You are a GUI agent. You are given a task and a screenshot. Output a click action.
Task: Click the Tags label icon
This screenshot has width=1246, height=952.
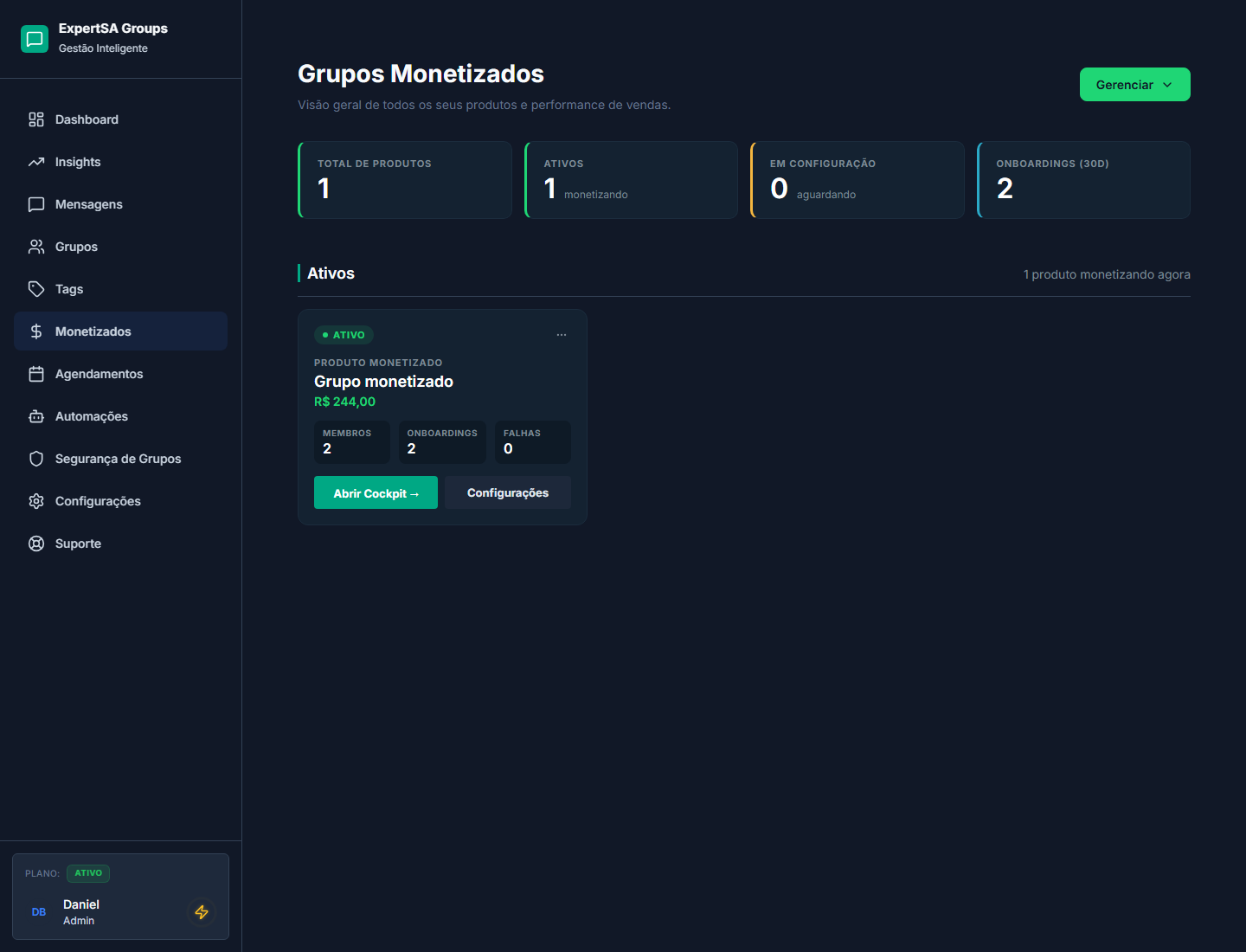tap(36, 289)
